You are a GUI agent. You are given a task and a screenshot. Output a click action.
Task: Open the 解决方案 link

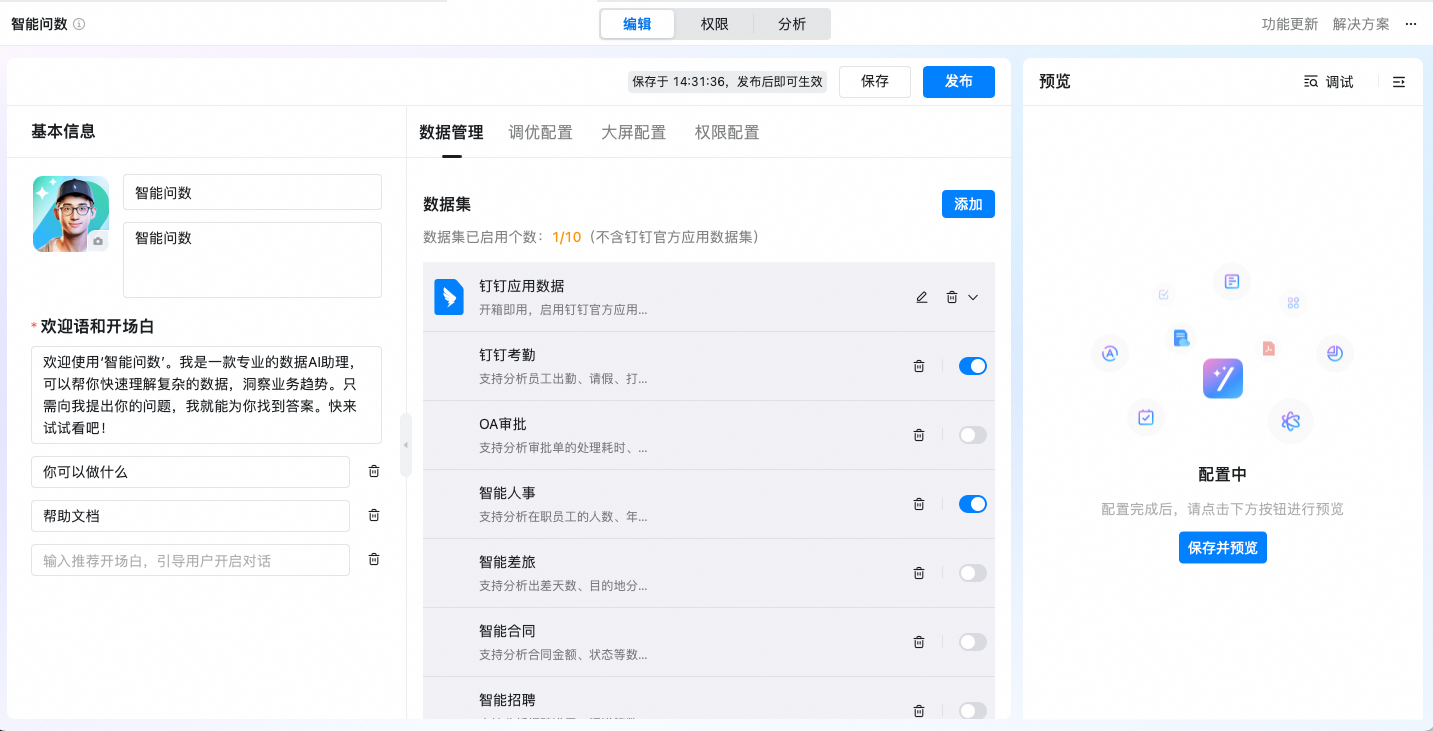point(1361,24)
